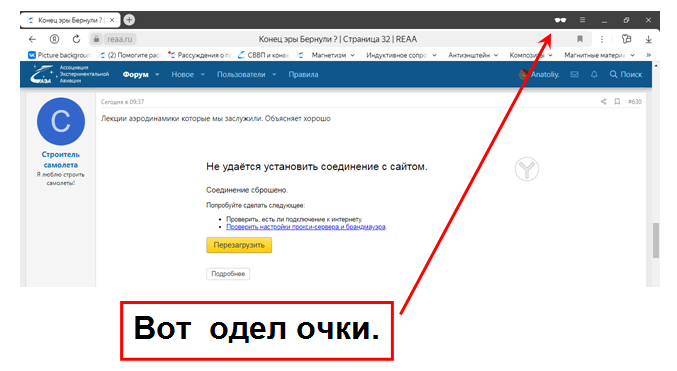This screenshot has width=677, height=371.
Task: Expand the dropdown arrow next to 'Форум'
Action: click(157, 75)
